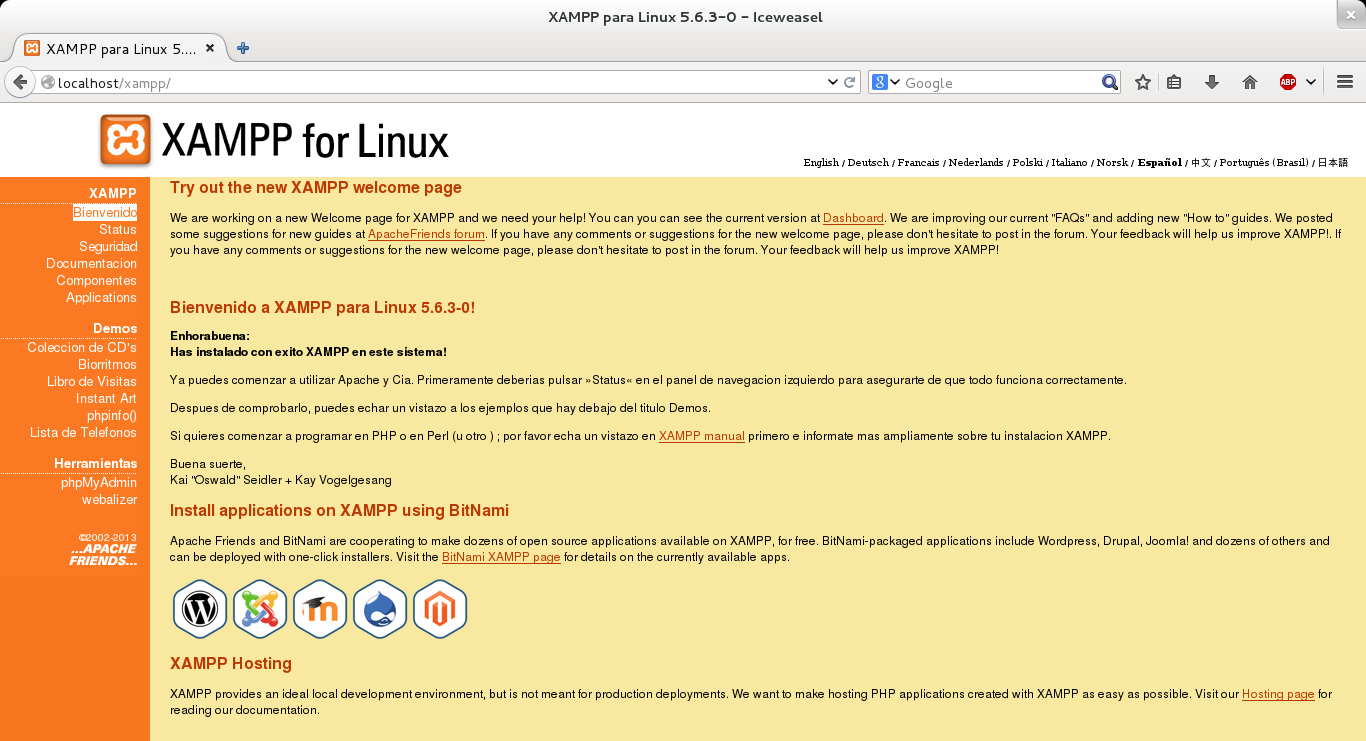Screen dimensions: 1366x741
Task: Open the URL history dropdown arrow
Action: click(832, 82)
